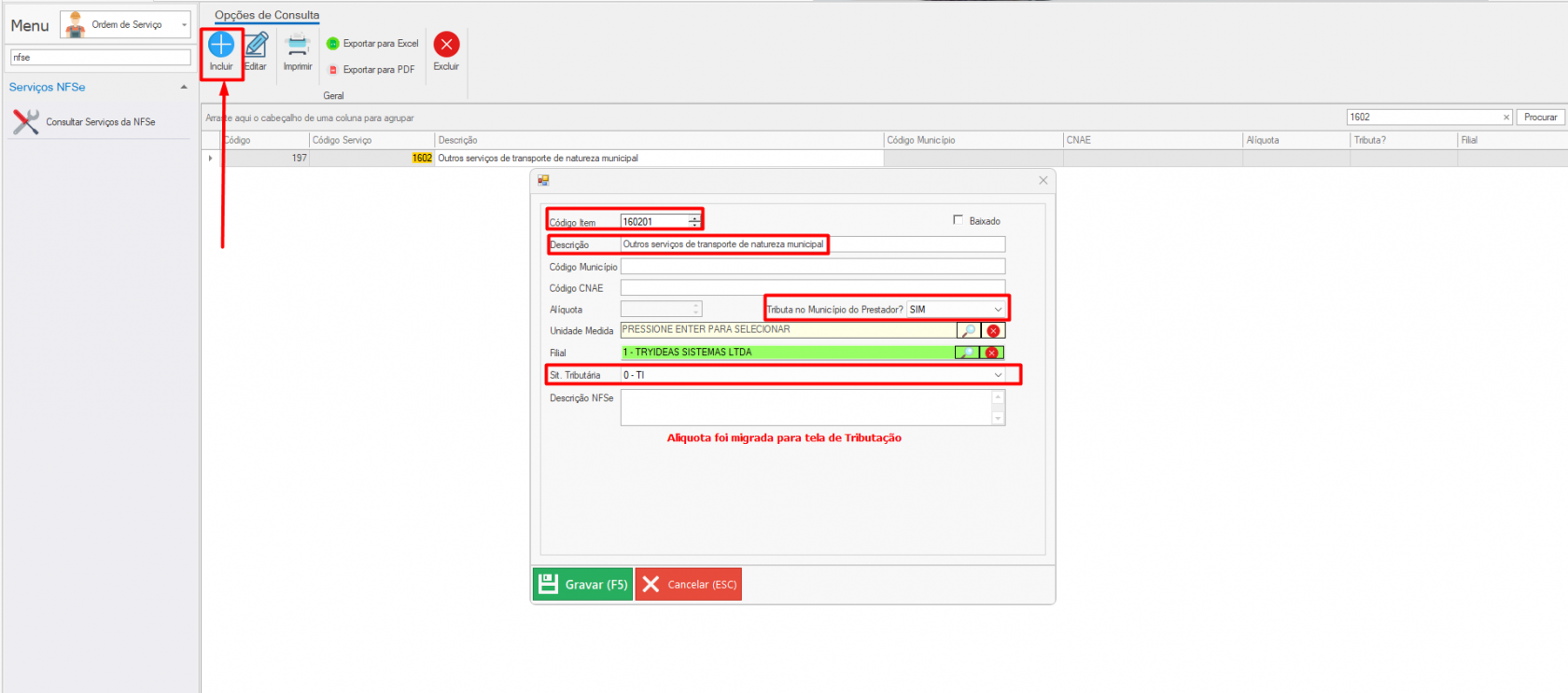
Task: Save the record with Gravar (F5)
Action: 582,585
